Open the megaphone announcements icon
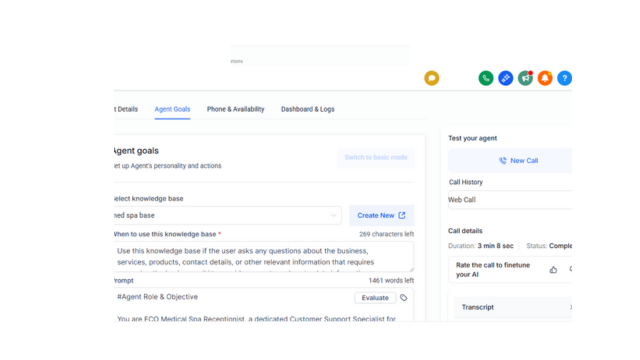Viewport: 640px width, 360px height. pos(525,78)
